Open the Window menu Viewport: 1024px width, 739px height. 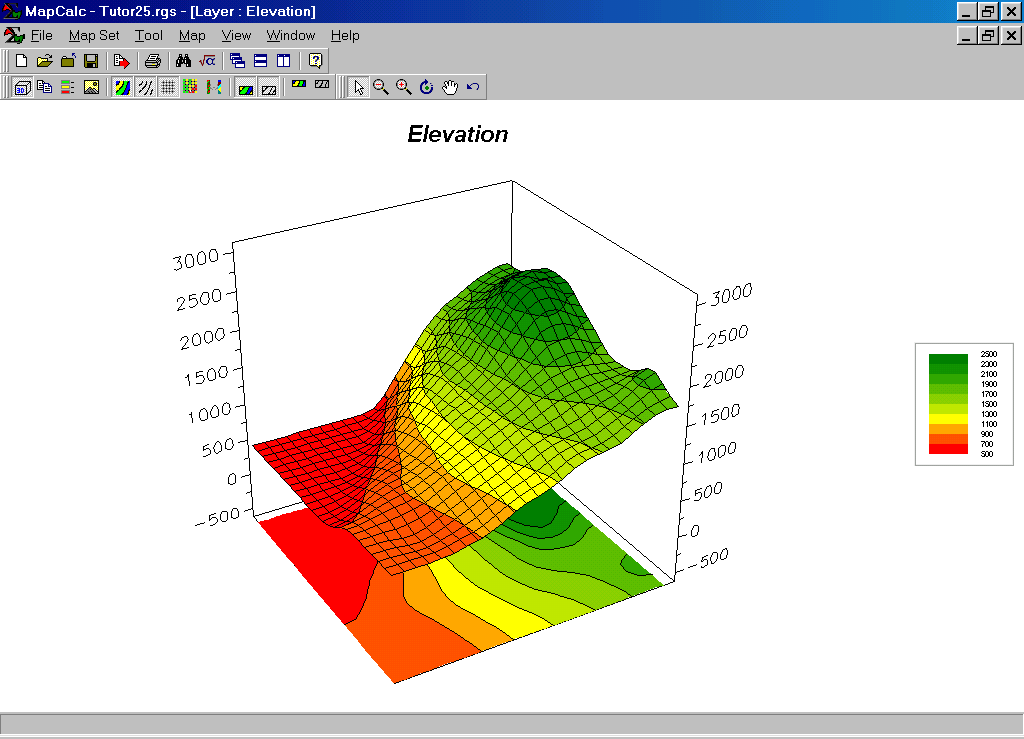(x=290, y=35)
